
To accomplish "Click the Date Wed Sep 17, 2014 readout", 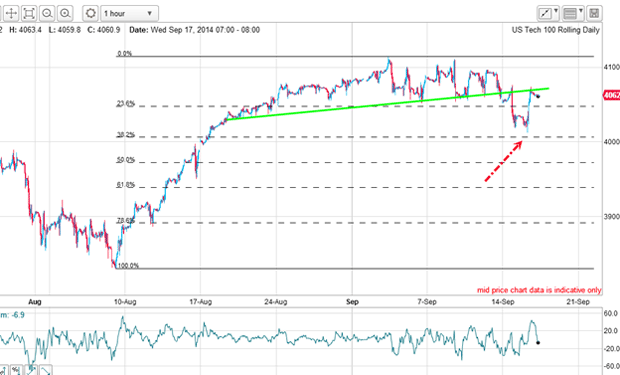I will coord(194,30).
